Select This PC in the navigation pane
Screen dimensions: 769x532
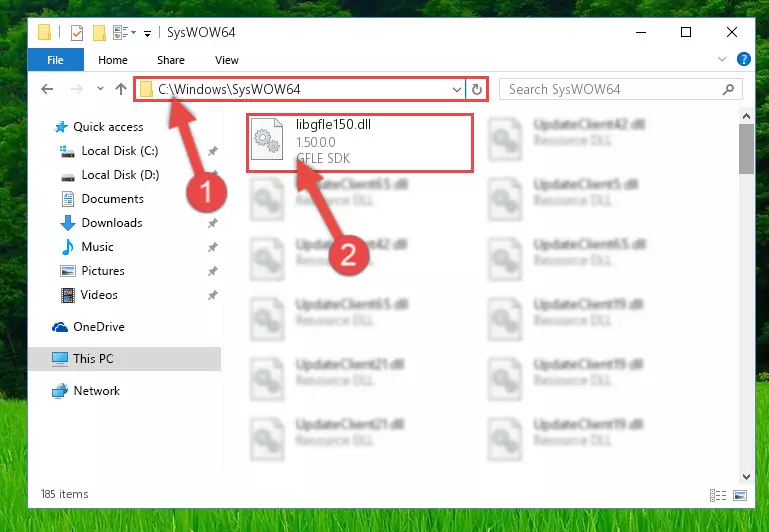(125, 359)
